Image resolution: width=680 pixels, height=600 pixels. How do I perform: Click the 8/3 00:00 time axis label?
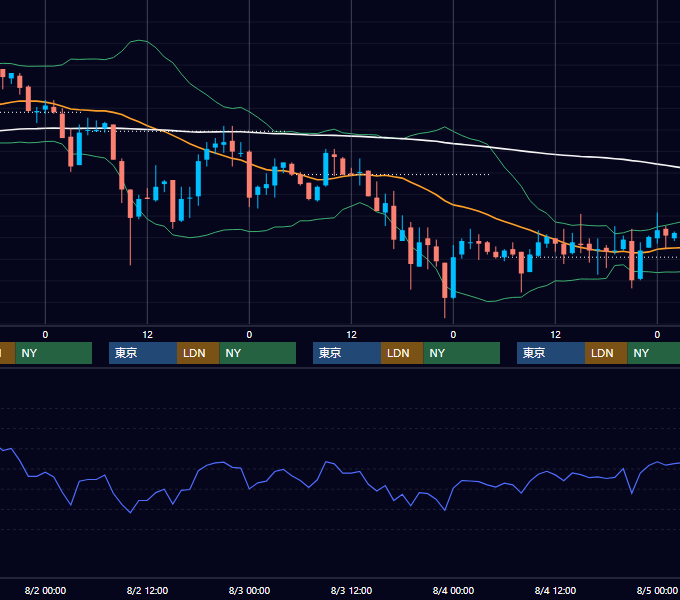coord(249,590)
